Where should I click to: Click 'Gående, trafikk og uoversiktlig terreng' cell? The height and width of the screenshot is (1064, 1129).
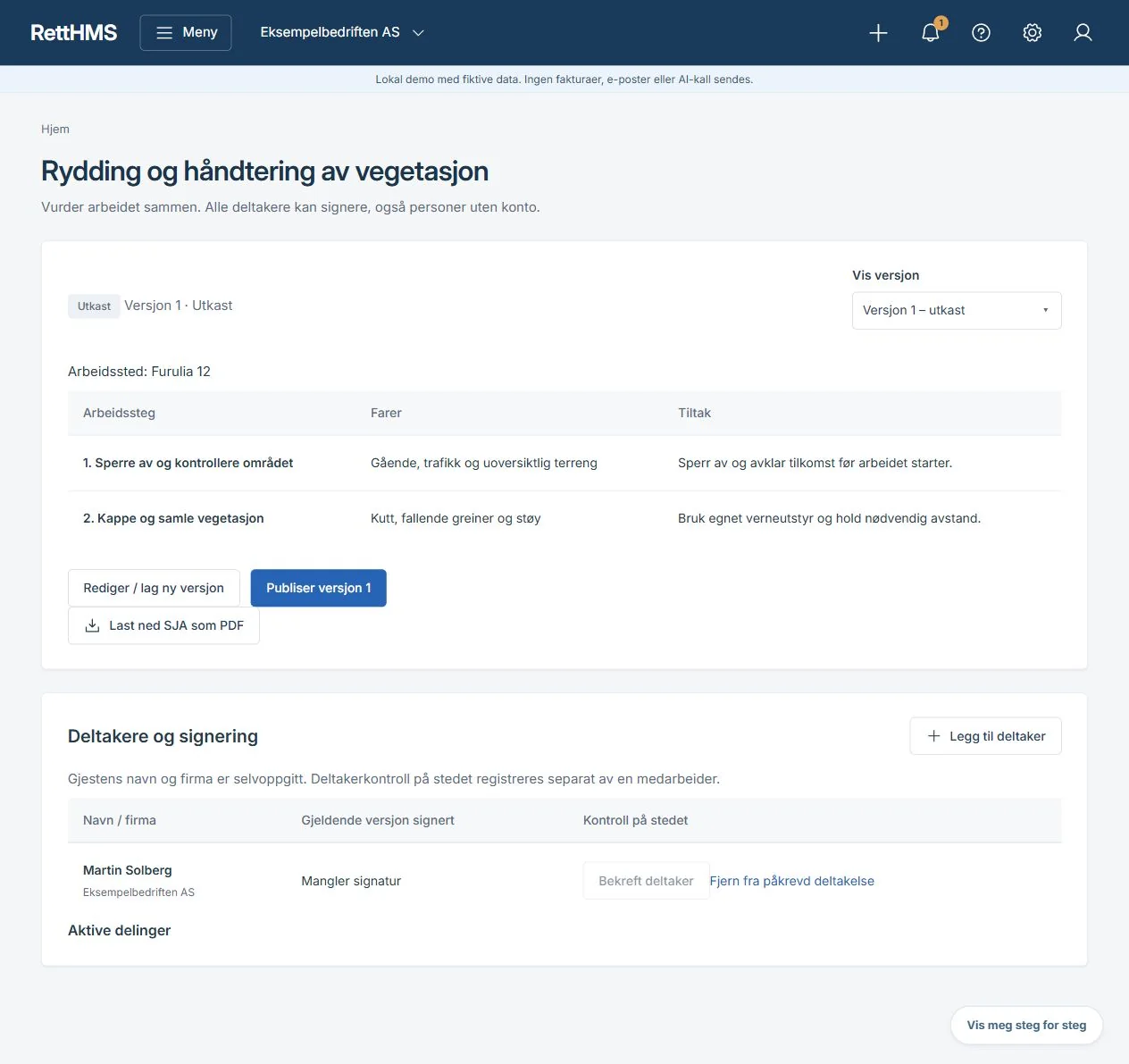point(484,463)
